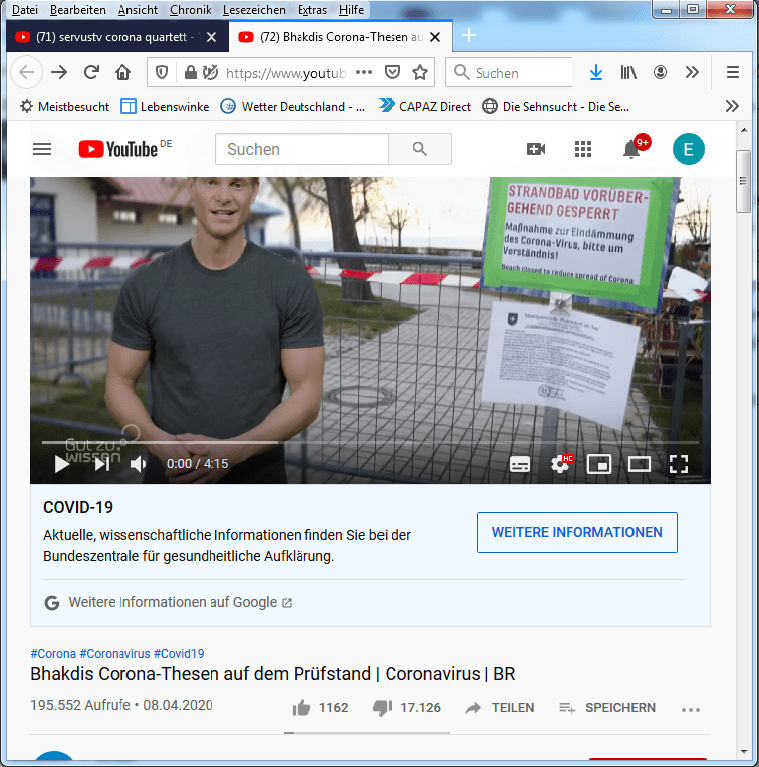Open more actions three-dot menu below video
Image resolution: width=759 pixels, height=767 pixels.
(691, 709)
